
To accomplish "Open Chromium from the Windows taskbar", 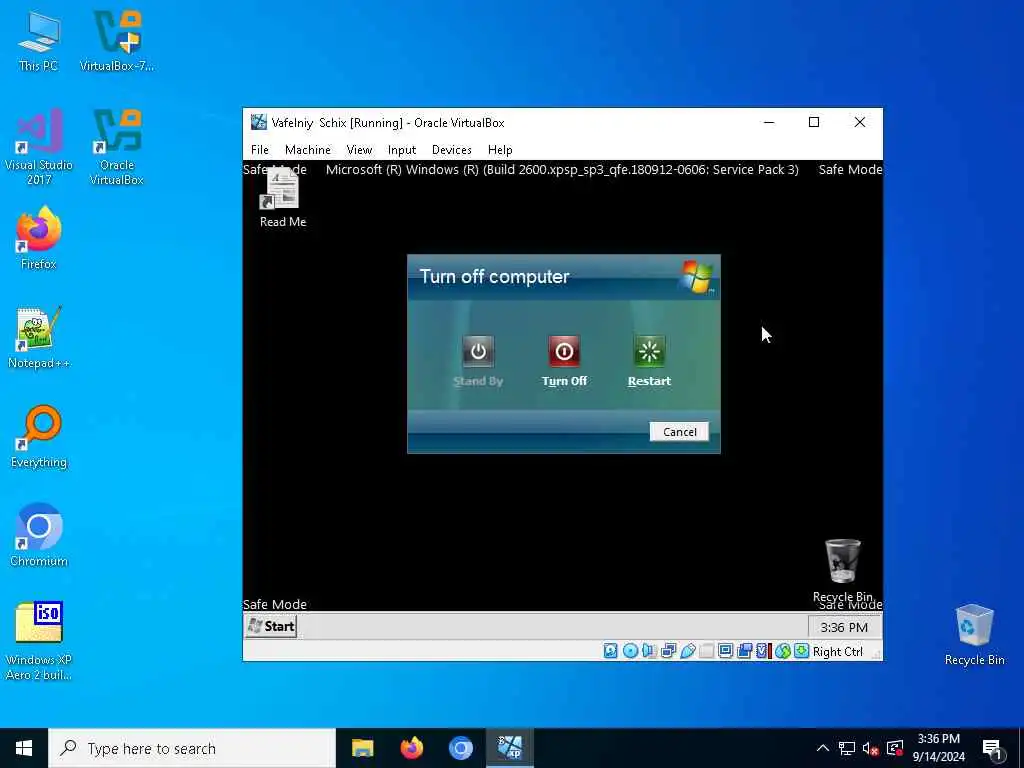I will tap(460, 748).
